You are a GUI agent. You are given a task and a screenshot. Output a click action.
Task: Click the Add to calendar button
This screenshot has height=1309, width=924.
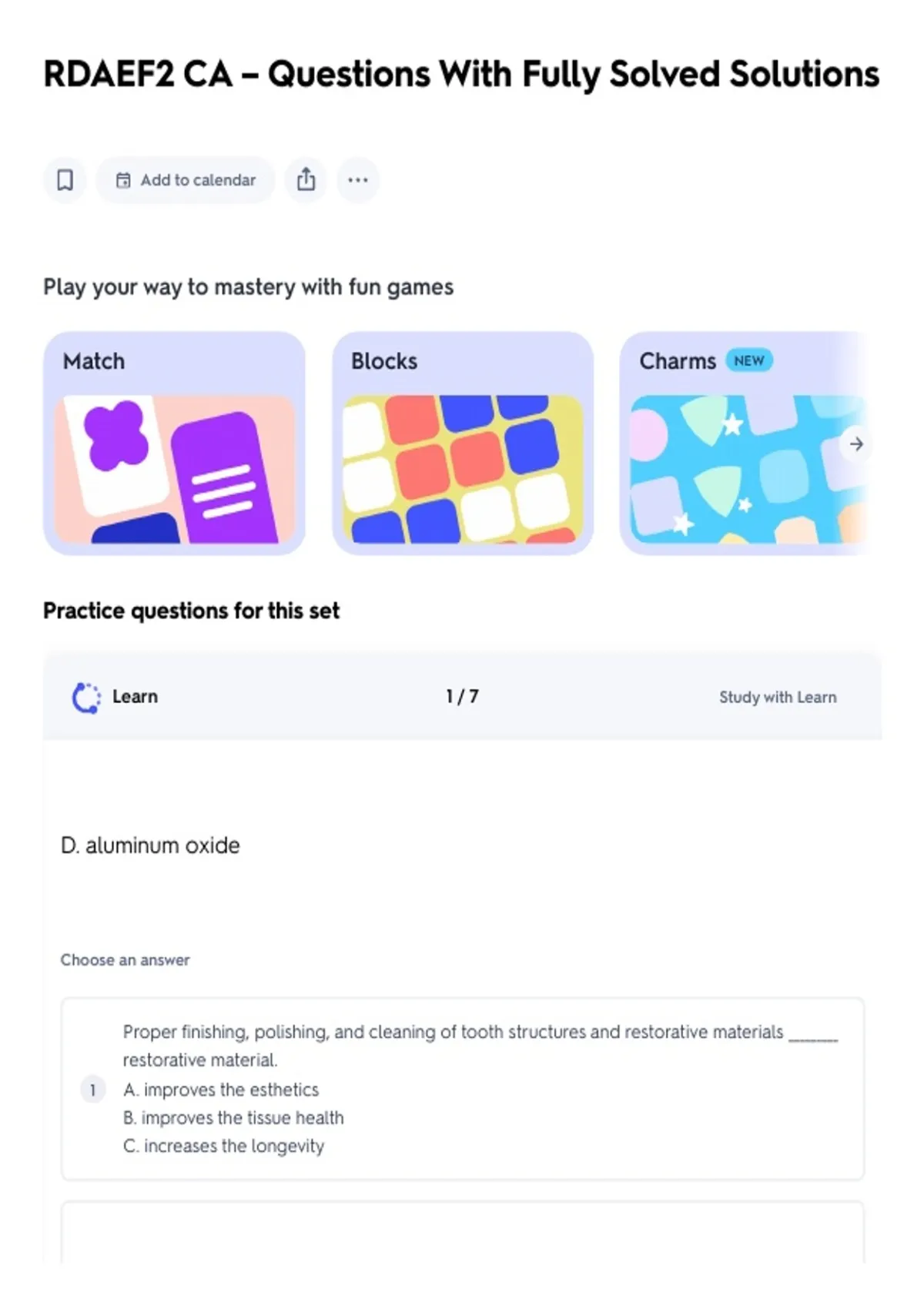click(x=186, y=180)
